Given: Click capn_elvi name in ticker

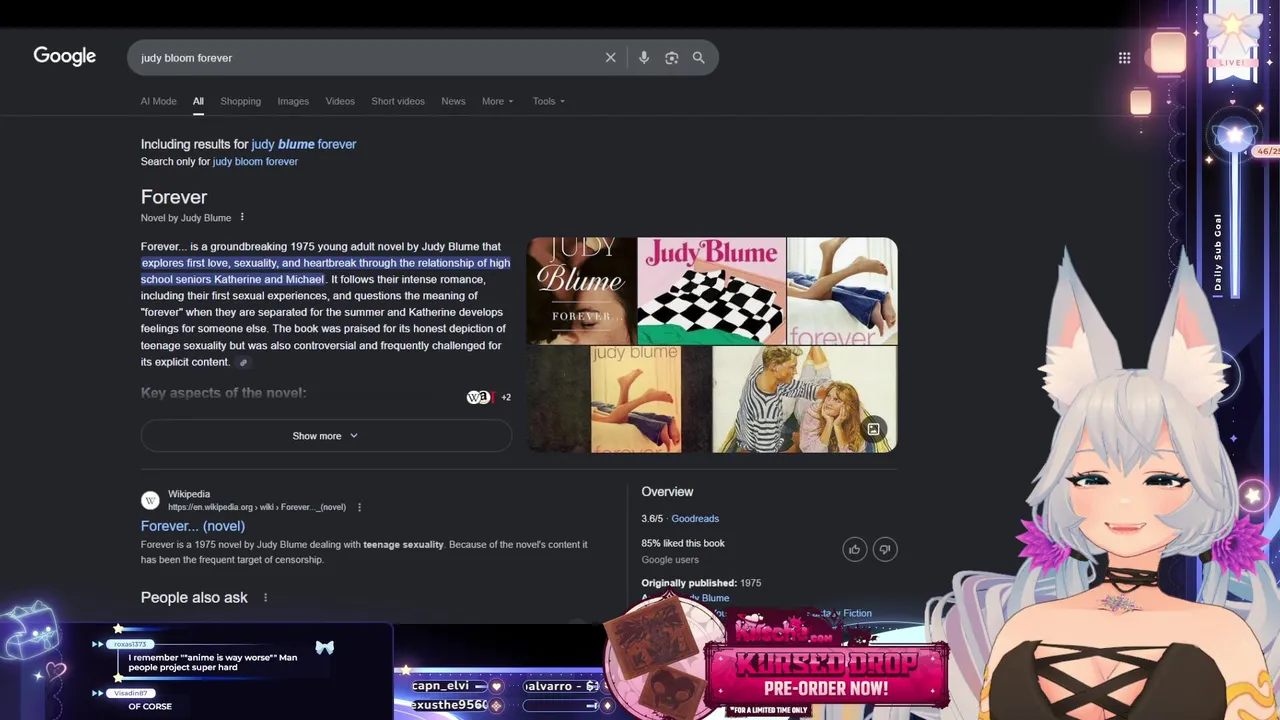Looking at the screenshot, I should click(x=441, y=686).
